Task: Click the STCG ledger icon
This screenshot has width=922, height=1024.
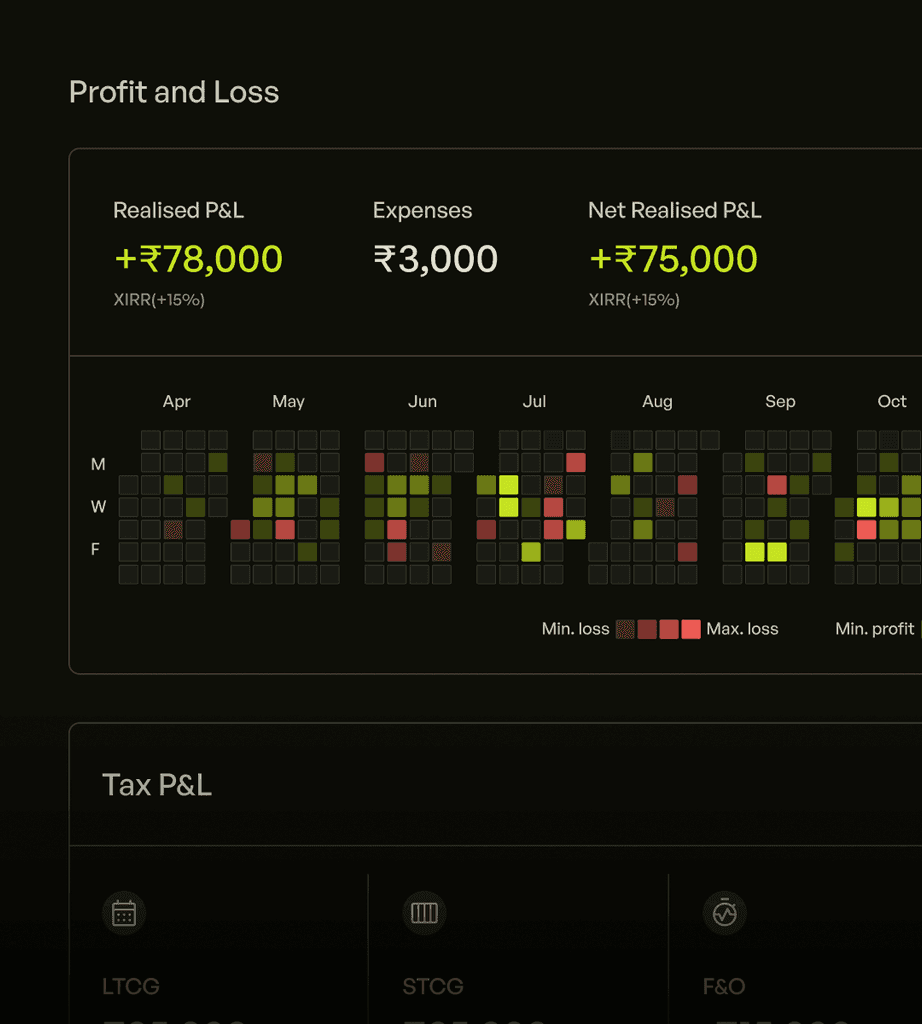Action: [424, 913]
